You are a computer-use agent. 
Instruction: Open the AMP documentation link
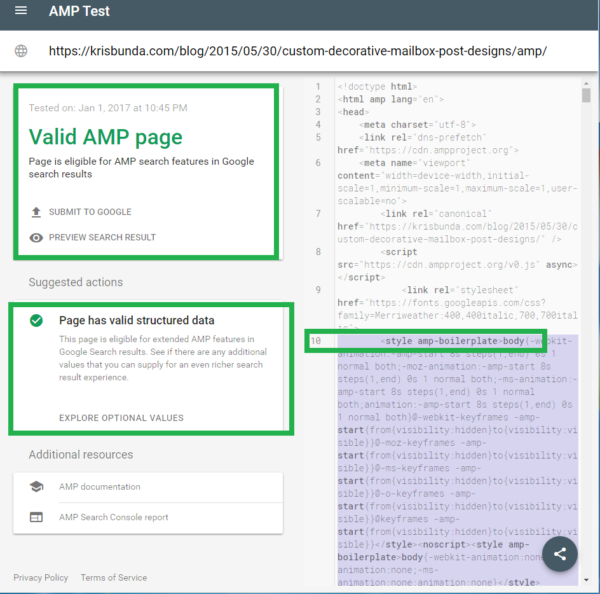(x=99, y=487)
